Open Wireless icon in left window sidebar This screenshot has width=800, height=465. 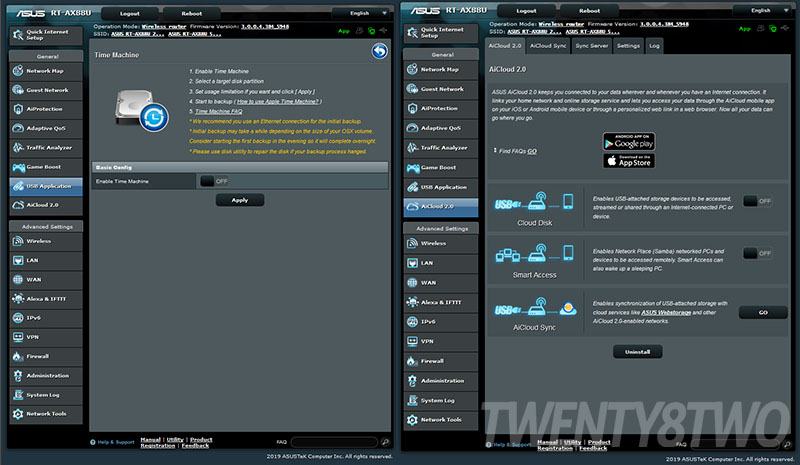pyautogui.click(x=18, y=241)
